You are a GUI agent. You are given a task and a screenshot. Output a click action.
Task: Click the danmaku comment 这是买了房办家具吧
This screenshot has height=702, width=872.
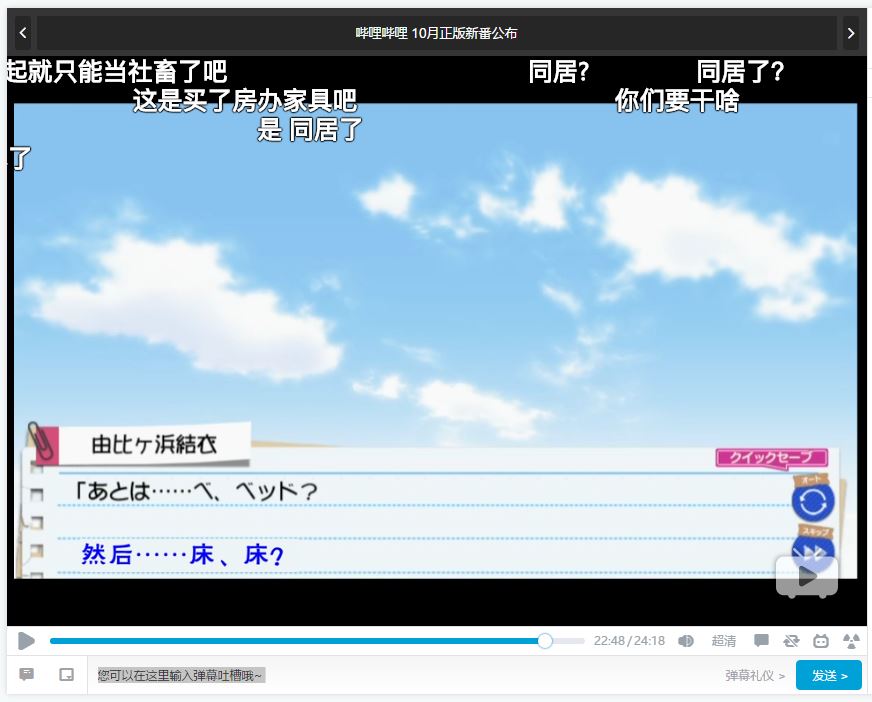pos(245,101)
